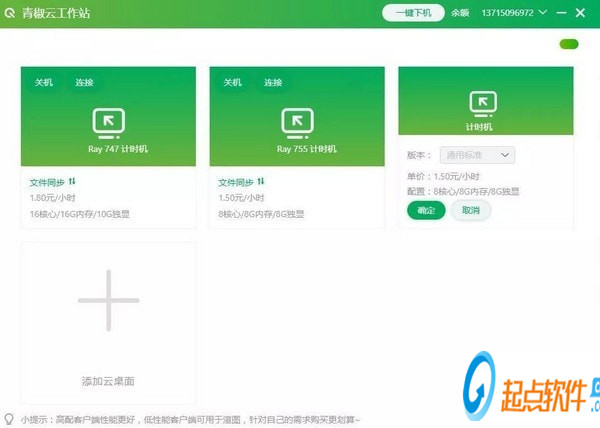The image size is (600, 428).
Task: Cancel the new machine with 取消
Action: (471, 210)
